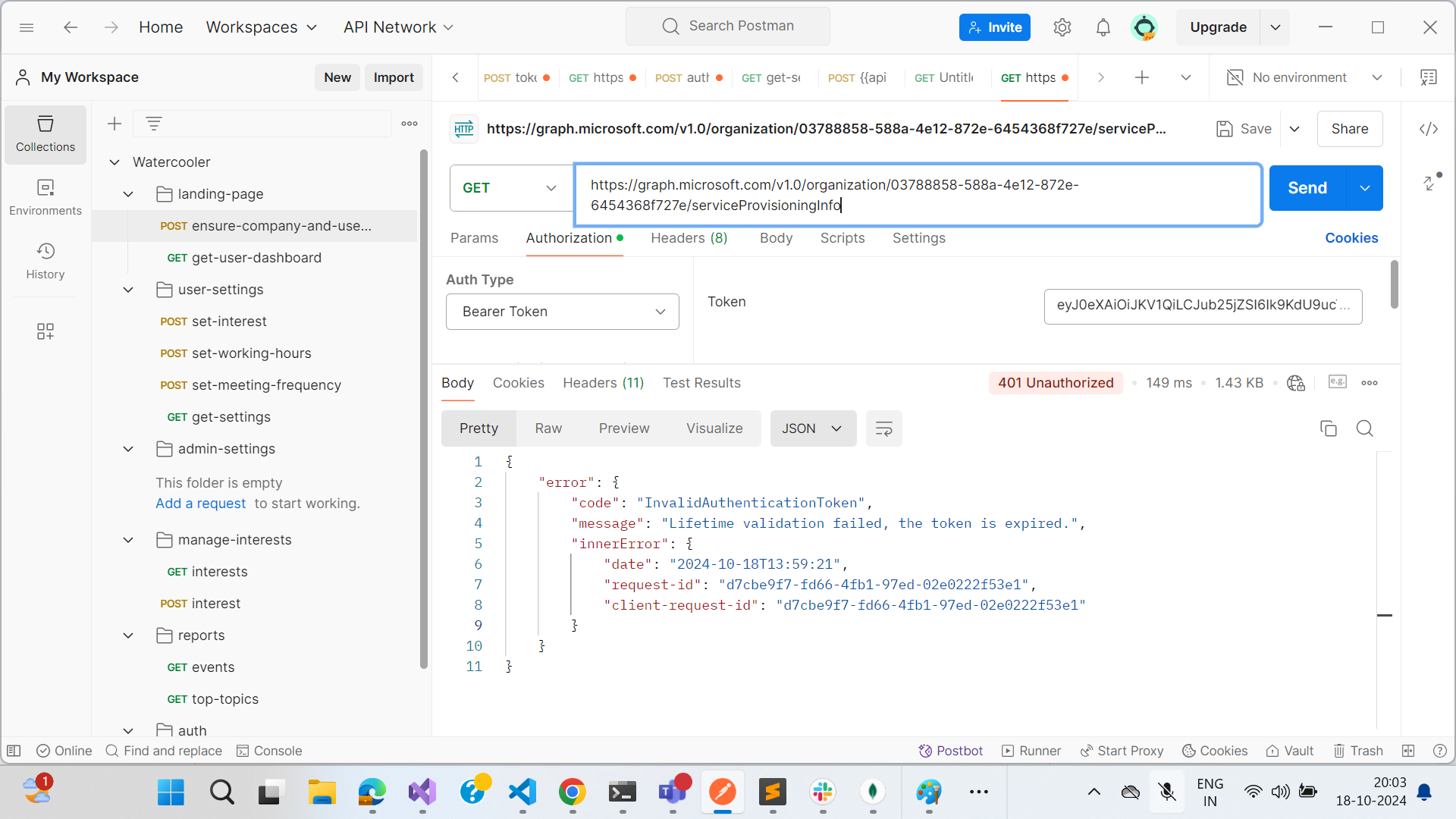This screenshot has height=819, width=1456.
Task: Go back with the left arrow
Action: point(71,27)
